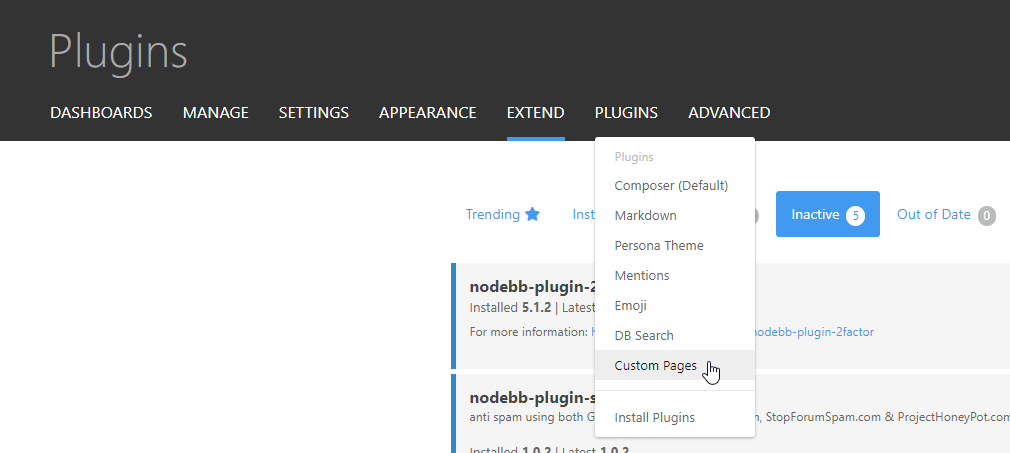Screen dimensions: 1010x453
Task: Select the Mentions plugin entry
Action: (x=642, y=276)
